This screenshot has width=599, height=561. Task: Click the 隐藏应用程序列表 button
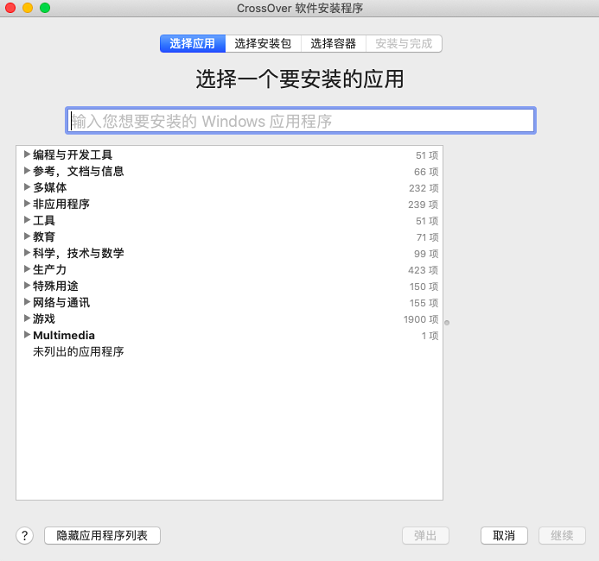102,535
